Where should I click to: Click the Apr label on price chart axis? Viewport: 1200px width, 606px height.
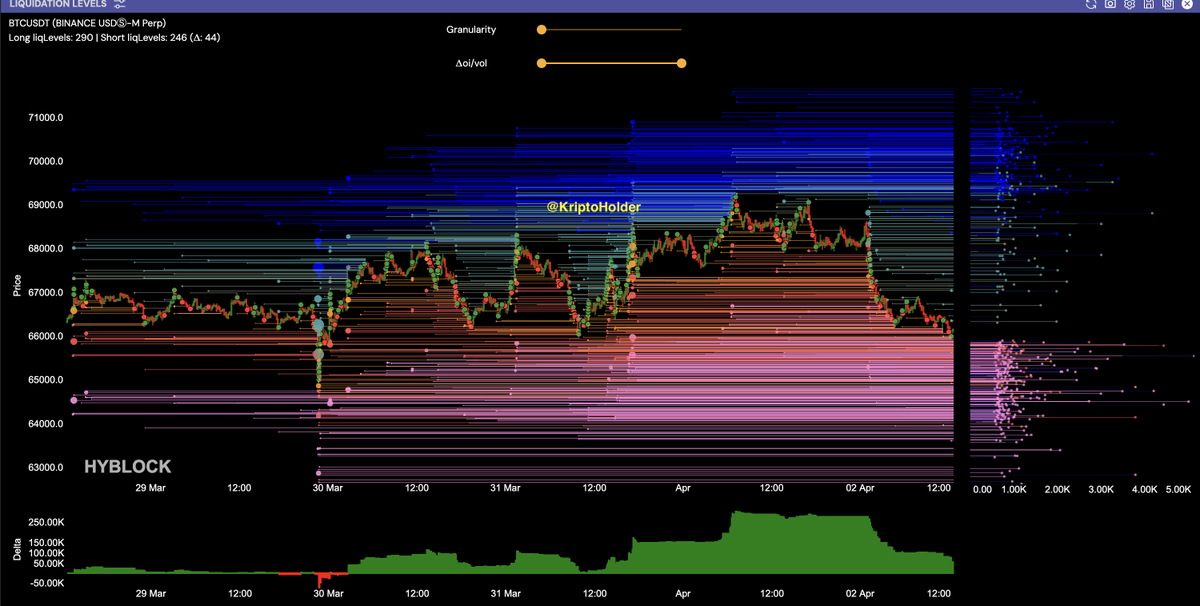683,488
